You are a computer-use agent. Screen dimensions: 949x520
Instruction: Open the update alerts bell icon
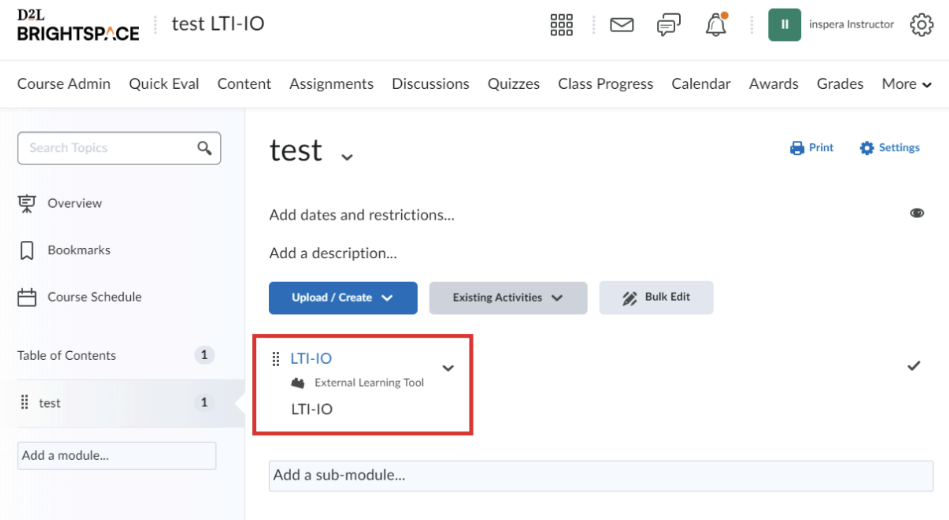tap(716, 25)
